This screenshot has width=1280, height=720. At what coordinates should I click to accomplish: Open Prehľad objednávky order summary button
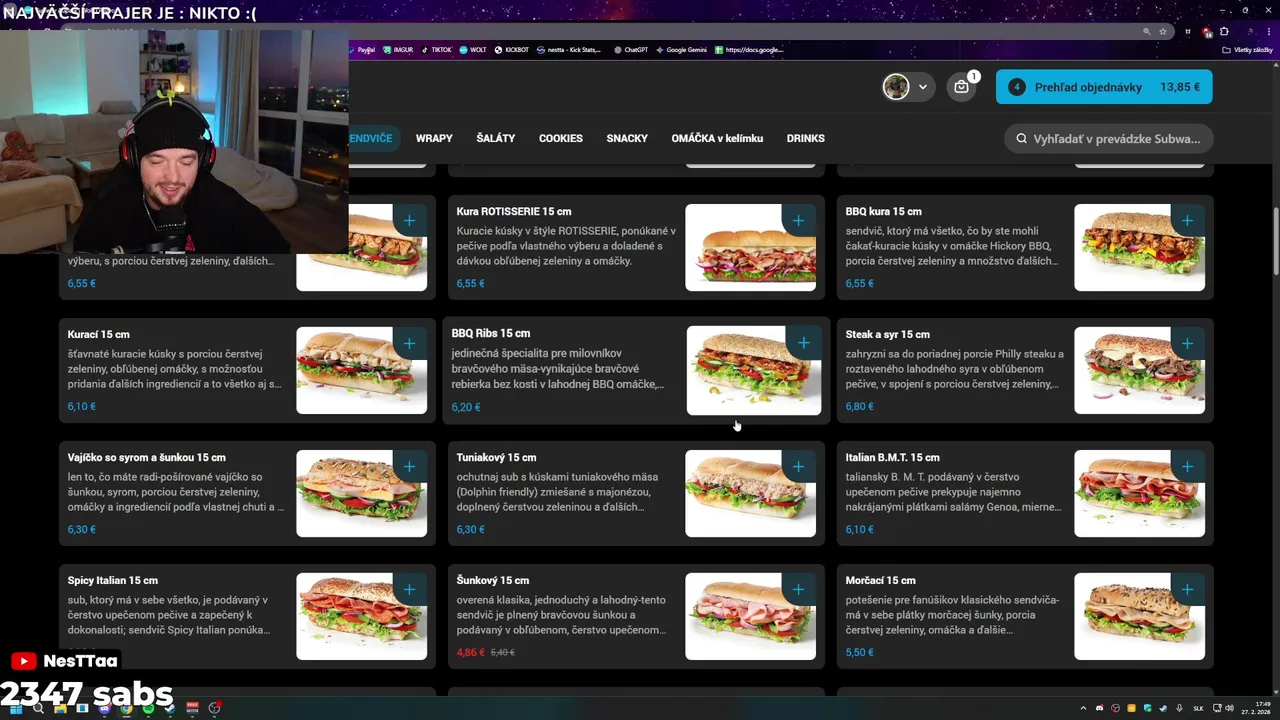[1104, 87]
